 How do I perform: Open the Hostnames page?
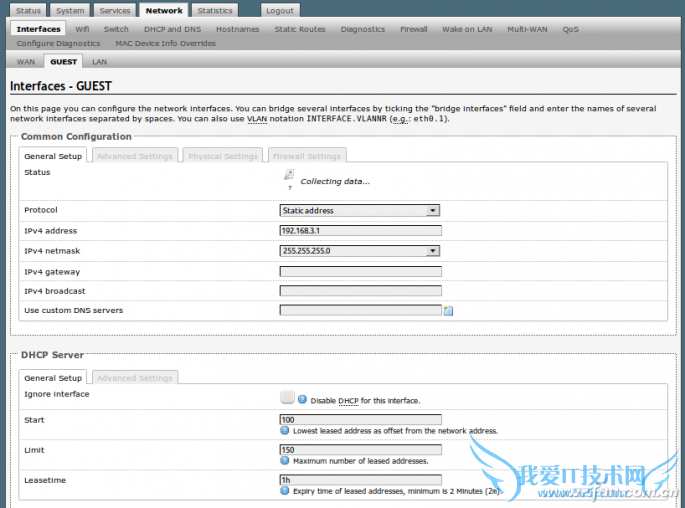pyautogui.click(x=238, y=29)
